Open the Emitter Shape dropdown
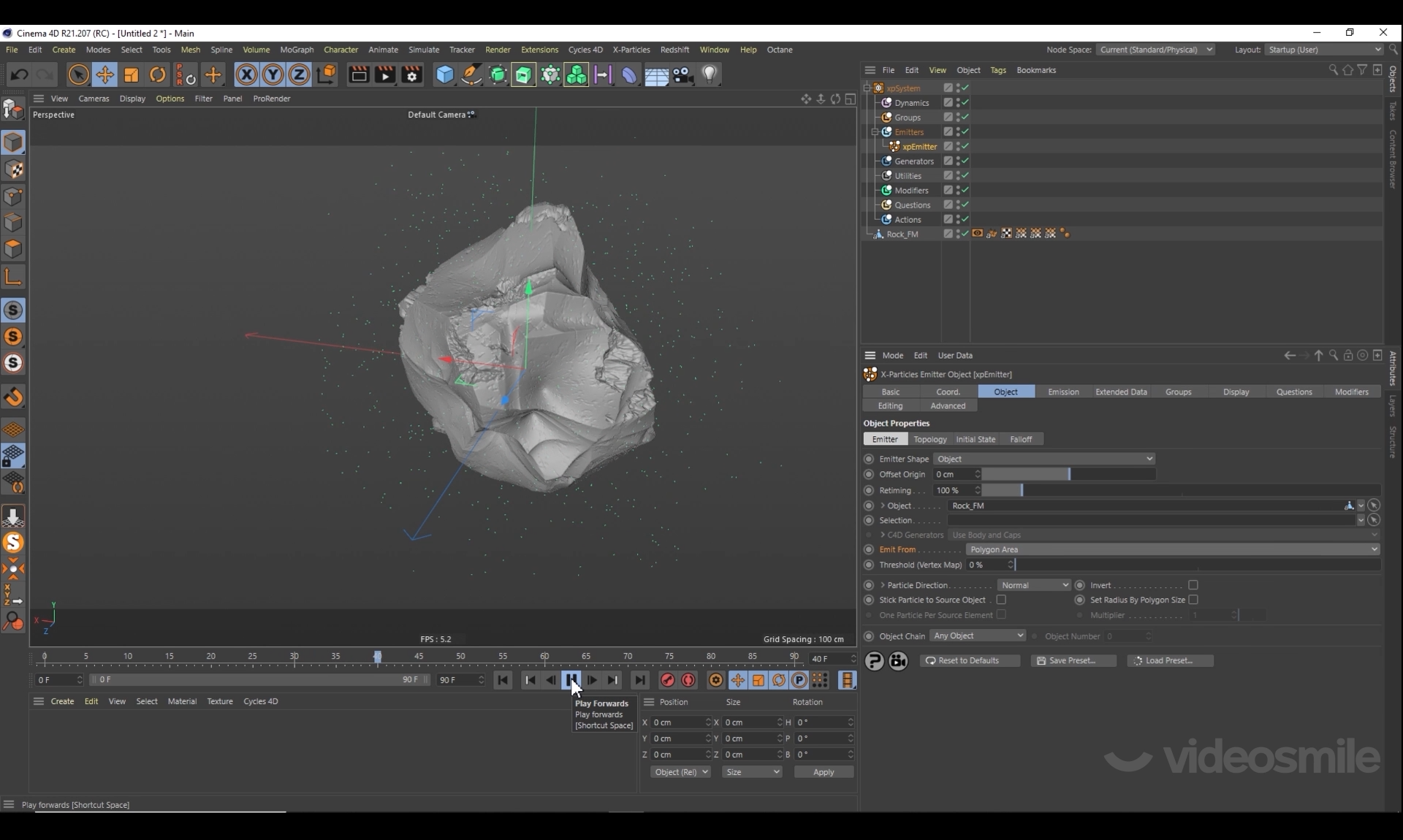Screen dimensions: 1403x840 [x=1043, y=459]
